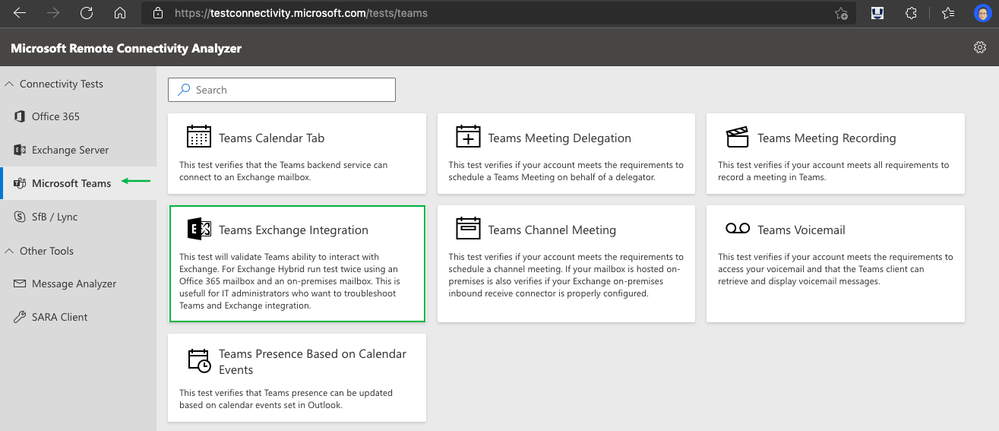This screenshot has width=999, height=431.
Task: Click the Teams Channel Meeting icon
Action: coord(468,228)
